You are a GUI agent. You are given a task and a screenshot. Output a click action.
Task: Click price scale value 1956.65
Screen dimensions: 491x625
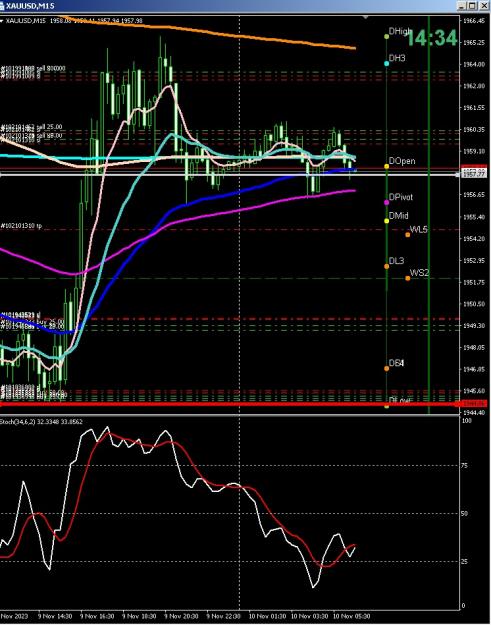(x=474, y=195)
